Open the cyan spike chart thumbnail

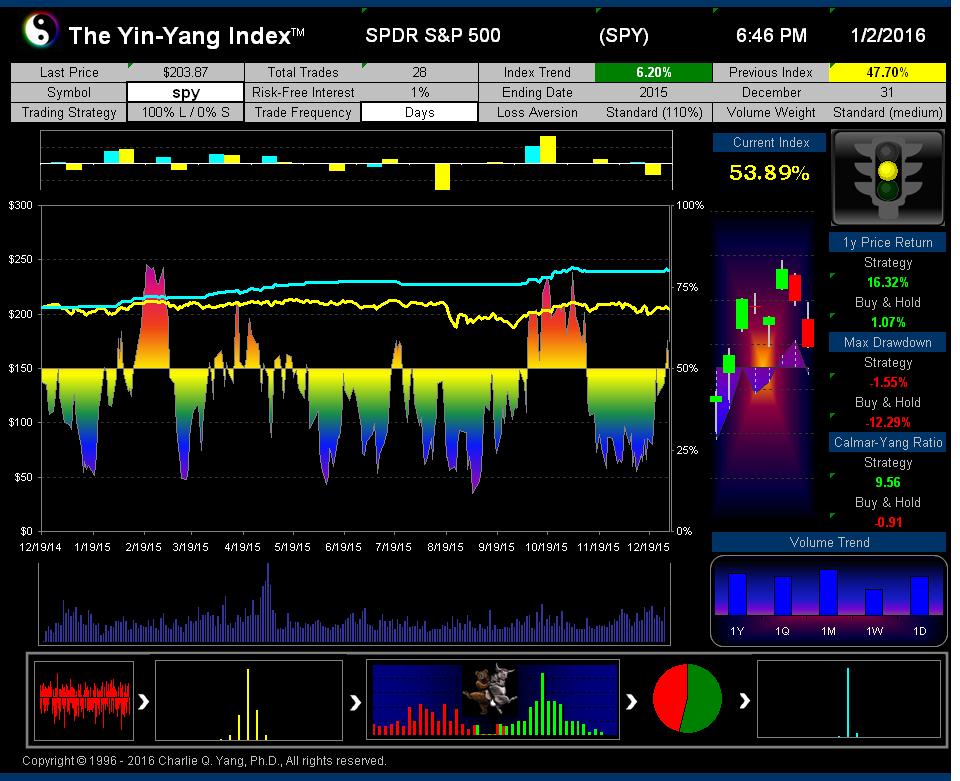849,698
